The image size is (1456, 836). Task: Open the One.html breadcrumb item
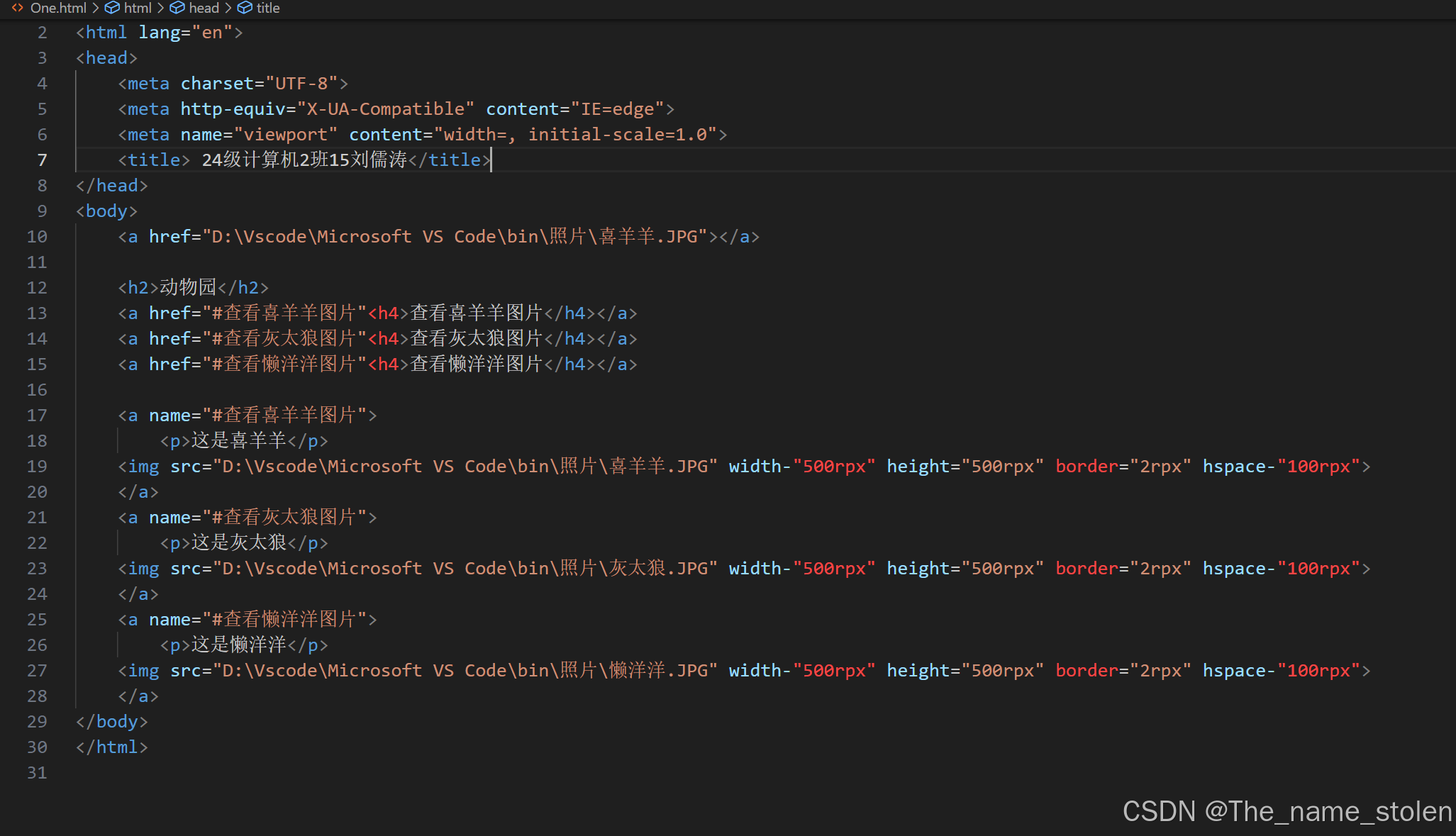click(58, 8)
